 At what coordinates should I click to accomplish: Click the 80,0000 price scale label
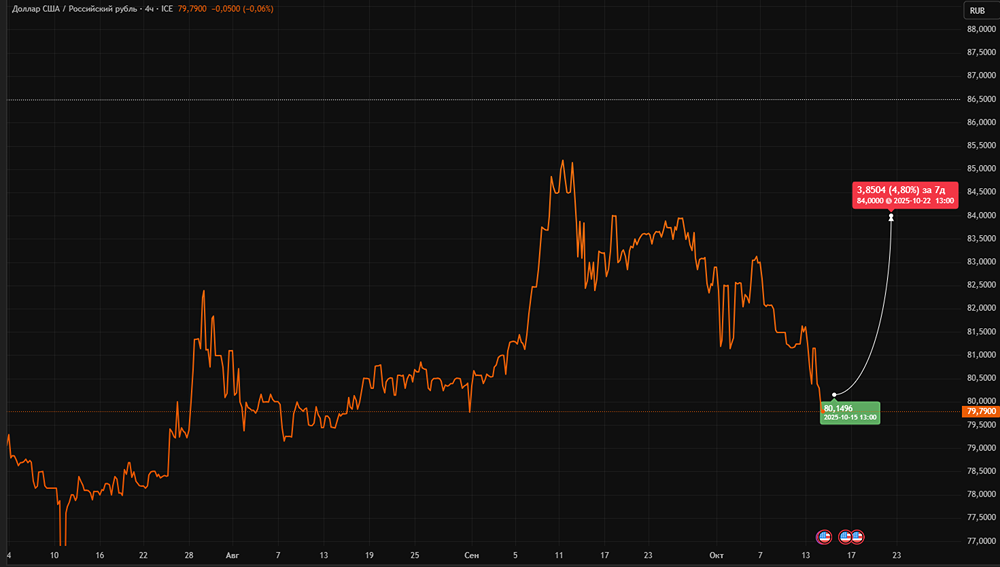pos(981,401)
